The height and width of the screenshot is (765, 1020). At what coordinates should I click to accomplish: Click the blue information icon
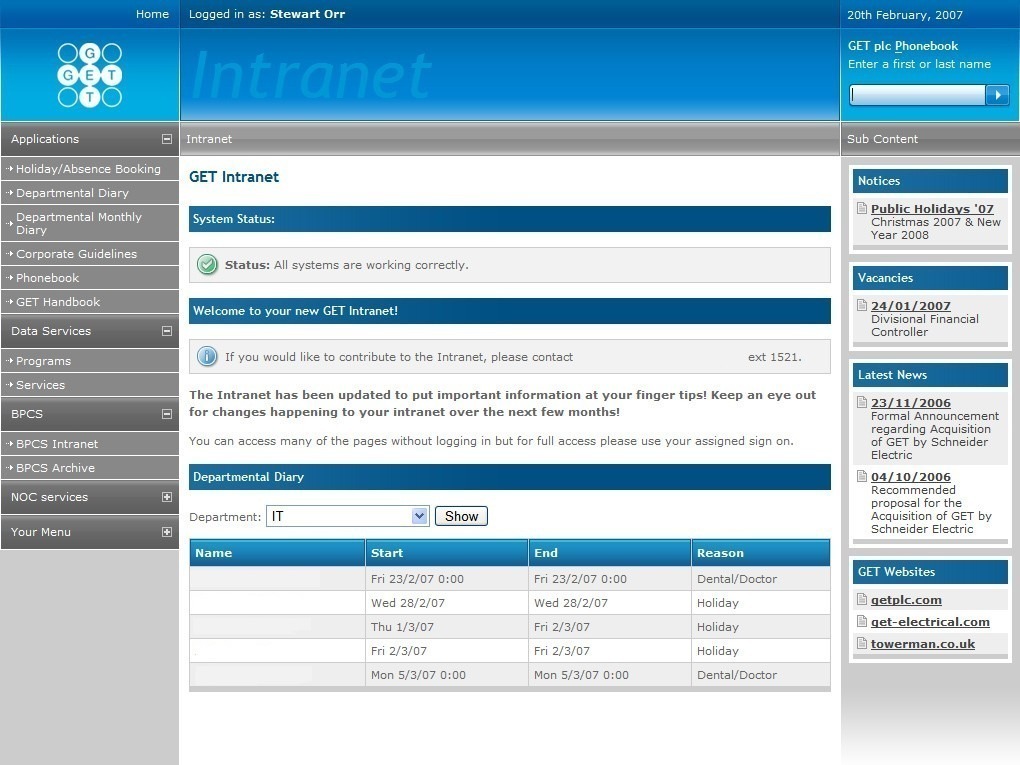208,357
